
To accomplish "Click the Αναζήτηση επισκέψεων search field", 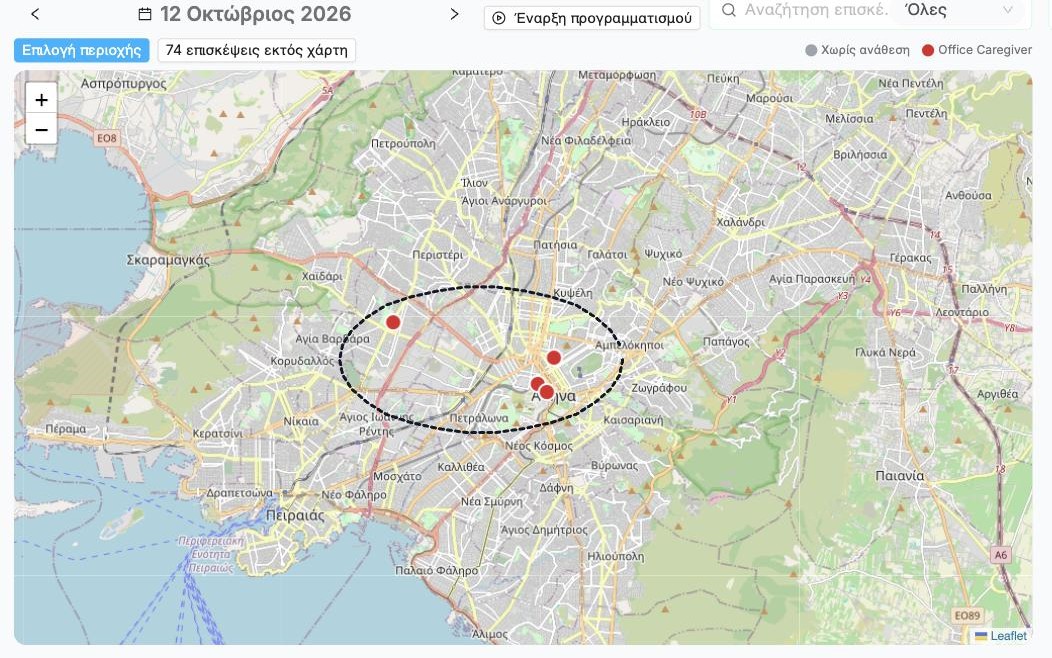I will (816, 10).
